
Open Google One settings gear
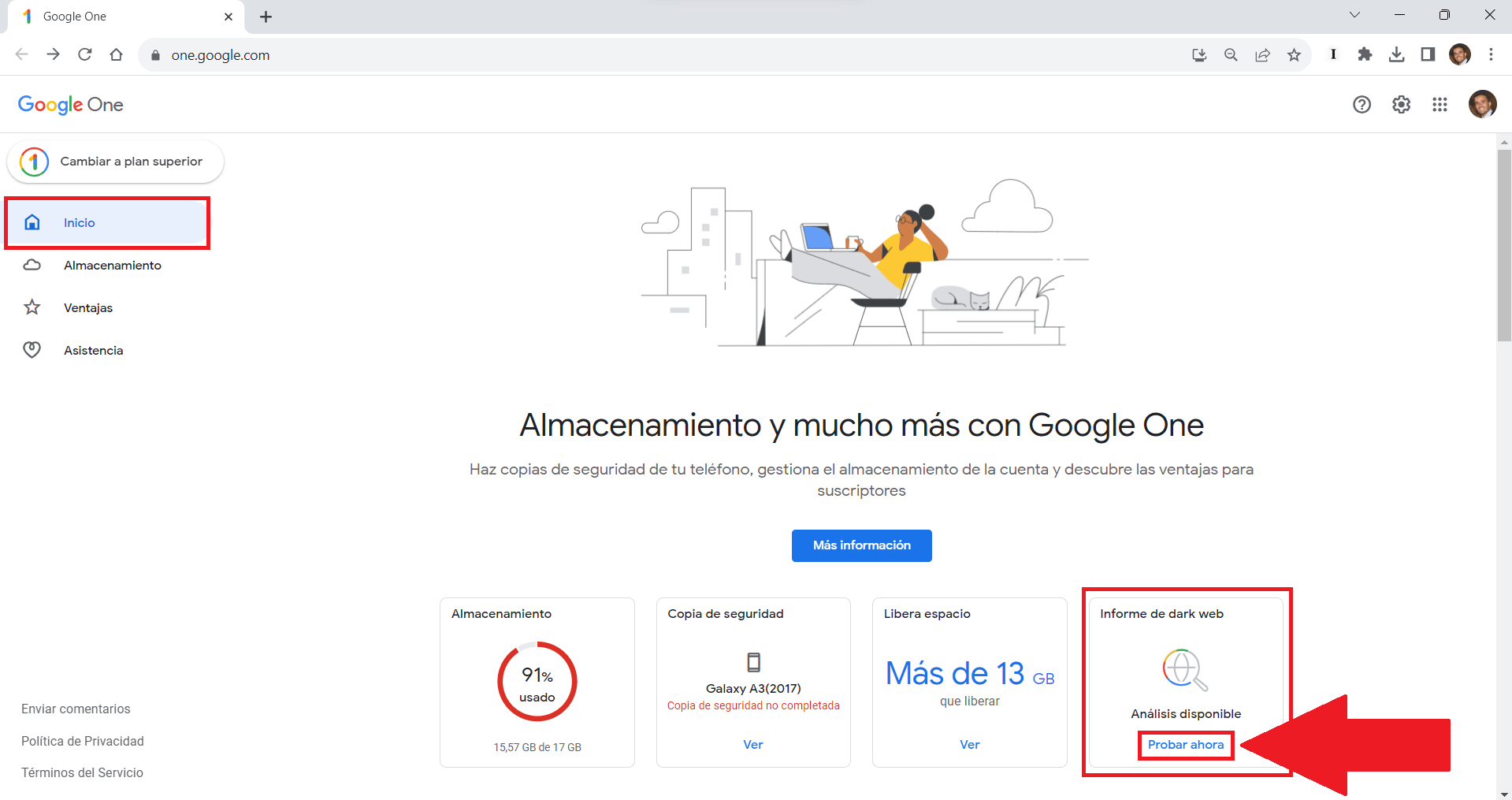click(1401, 105)
